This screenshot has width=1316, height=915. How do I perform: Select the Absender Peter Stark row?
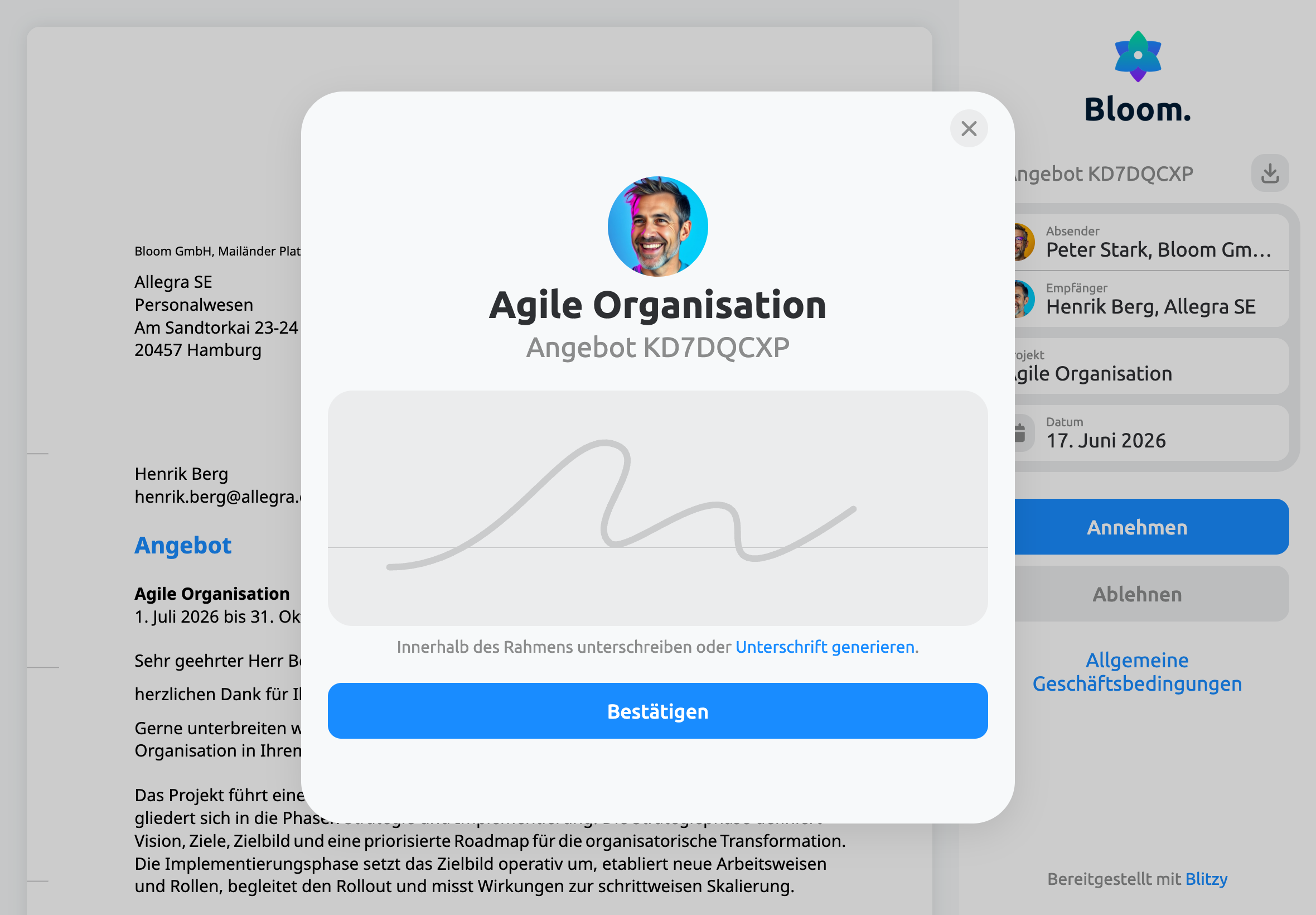click(1150, 243)
